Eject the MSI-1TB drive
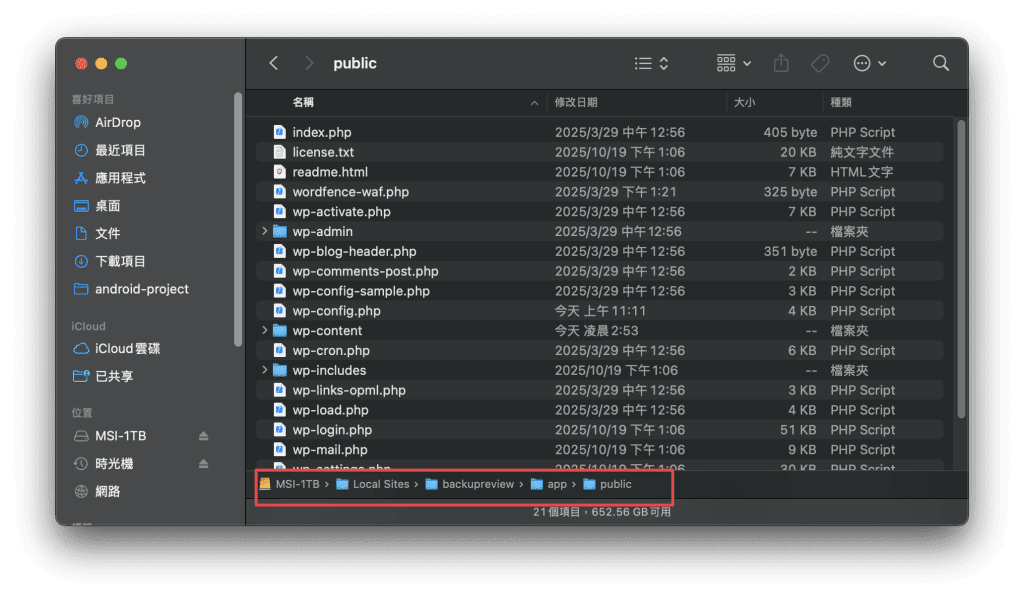 (203, 437)
